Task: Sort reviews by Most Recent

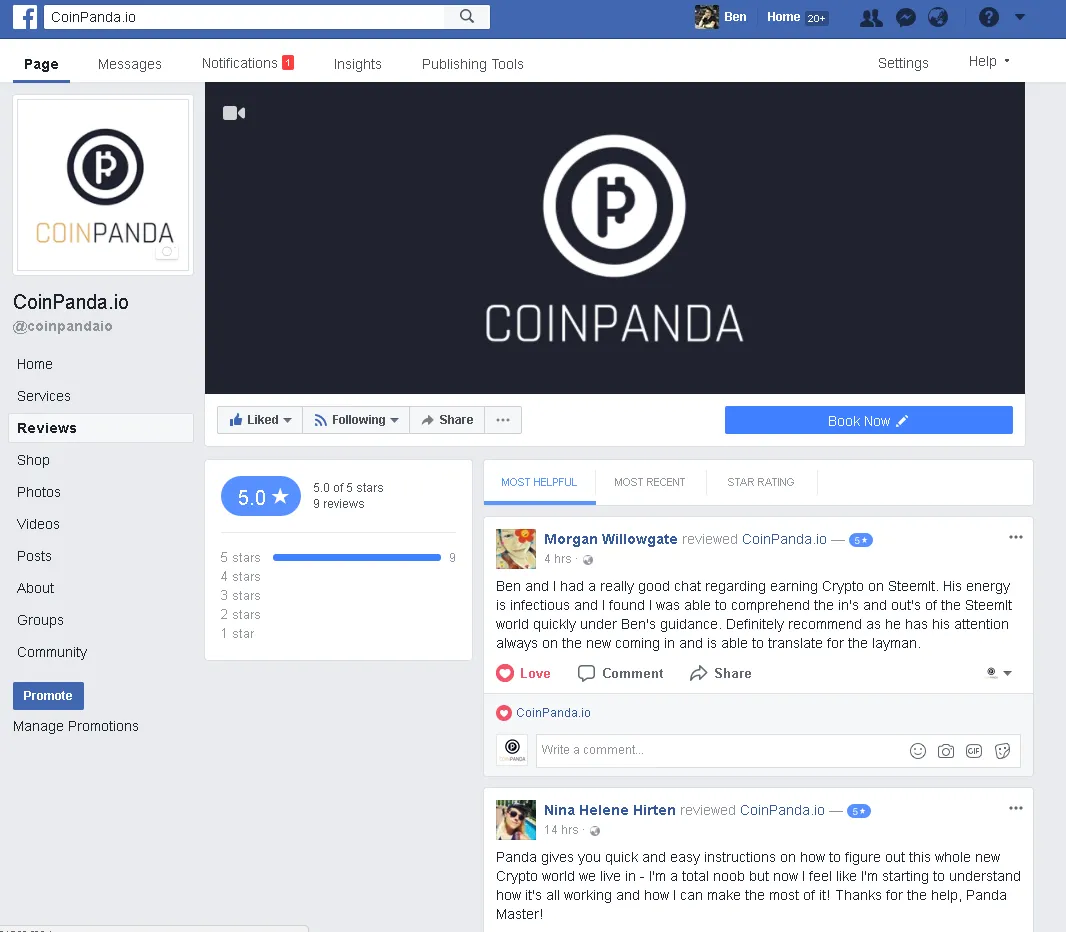Action: [649, 482]
